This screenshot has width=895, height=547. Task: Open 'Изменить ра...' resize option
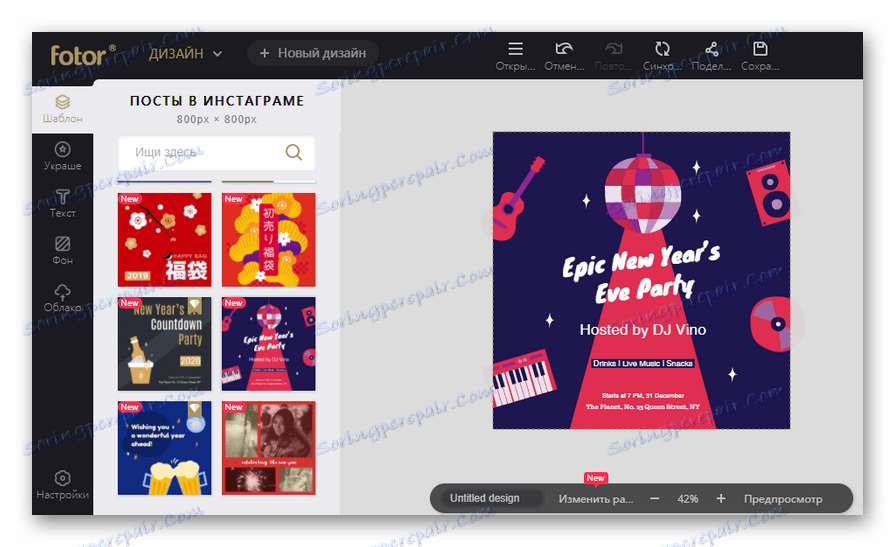tap(596, 499)
